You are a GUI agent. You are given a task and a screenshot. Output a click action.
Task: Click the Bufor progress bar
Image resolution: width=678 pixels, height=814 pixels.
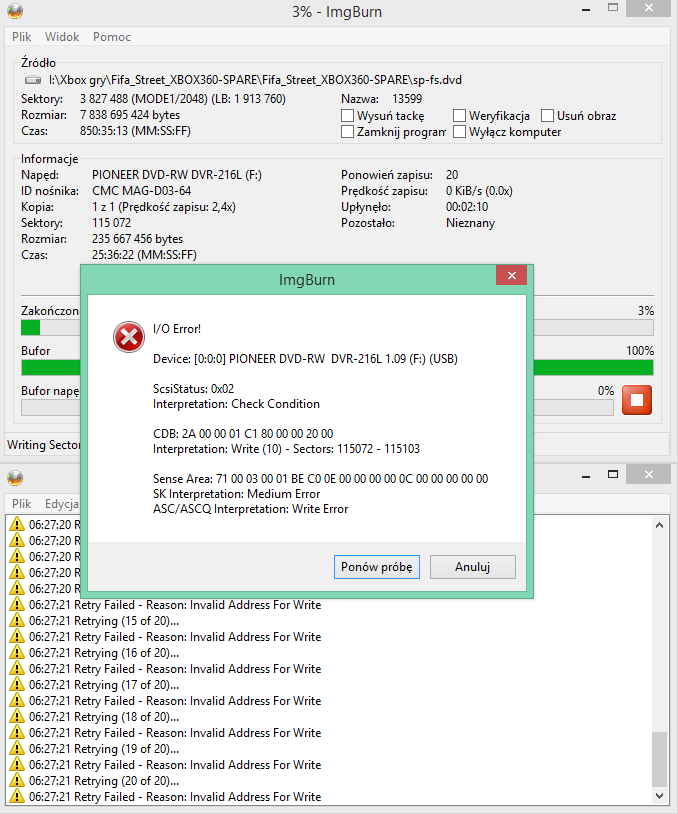pyautogui.click(x=337, y=368)
